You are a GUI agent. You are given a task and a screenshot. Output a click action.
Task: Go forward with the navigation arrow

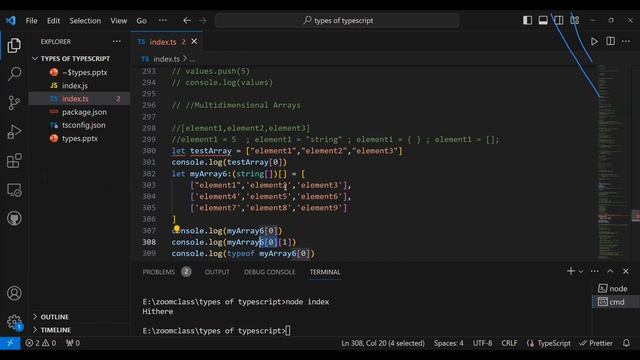pos(202,20)
